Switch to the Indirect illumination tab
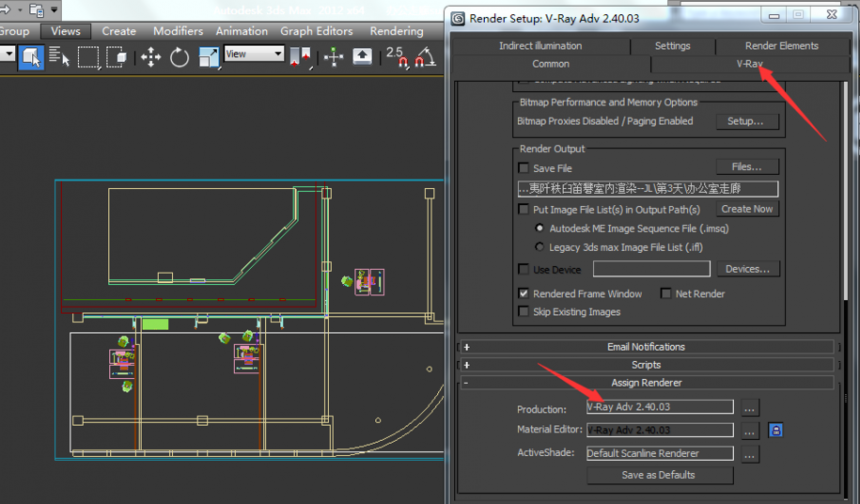The width and height of the screenshot is (860, 504). (540, 46)
